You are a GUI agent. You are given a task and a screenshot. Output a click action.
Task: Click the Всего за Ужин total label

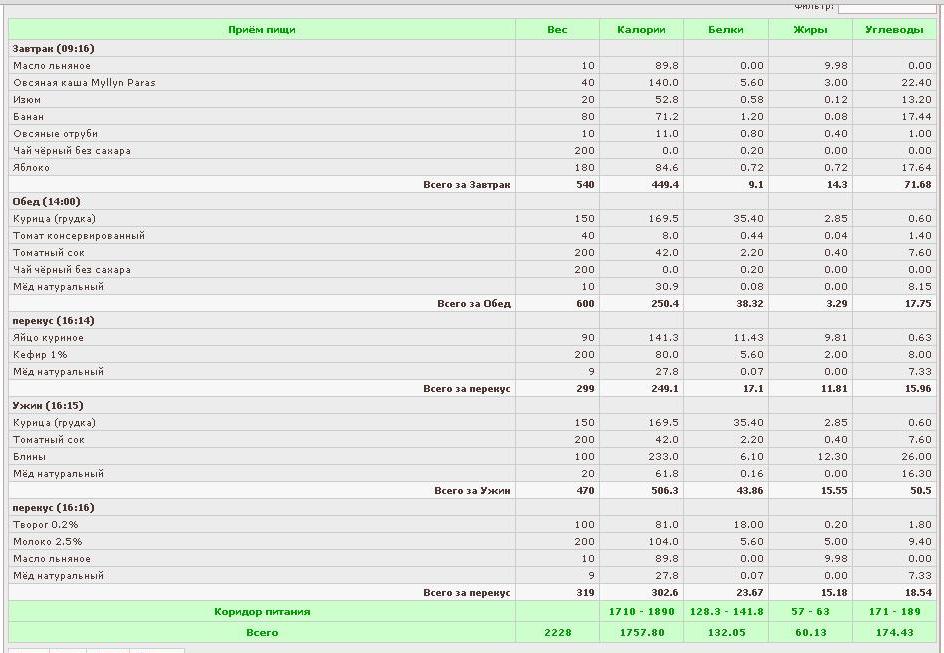472,491
